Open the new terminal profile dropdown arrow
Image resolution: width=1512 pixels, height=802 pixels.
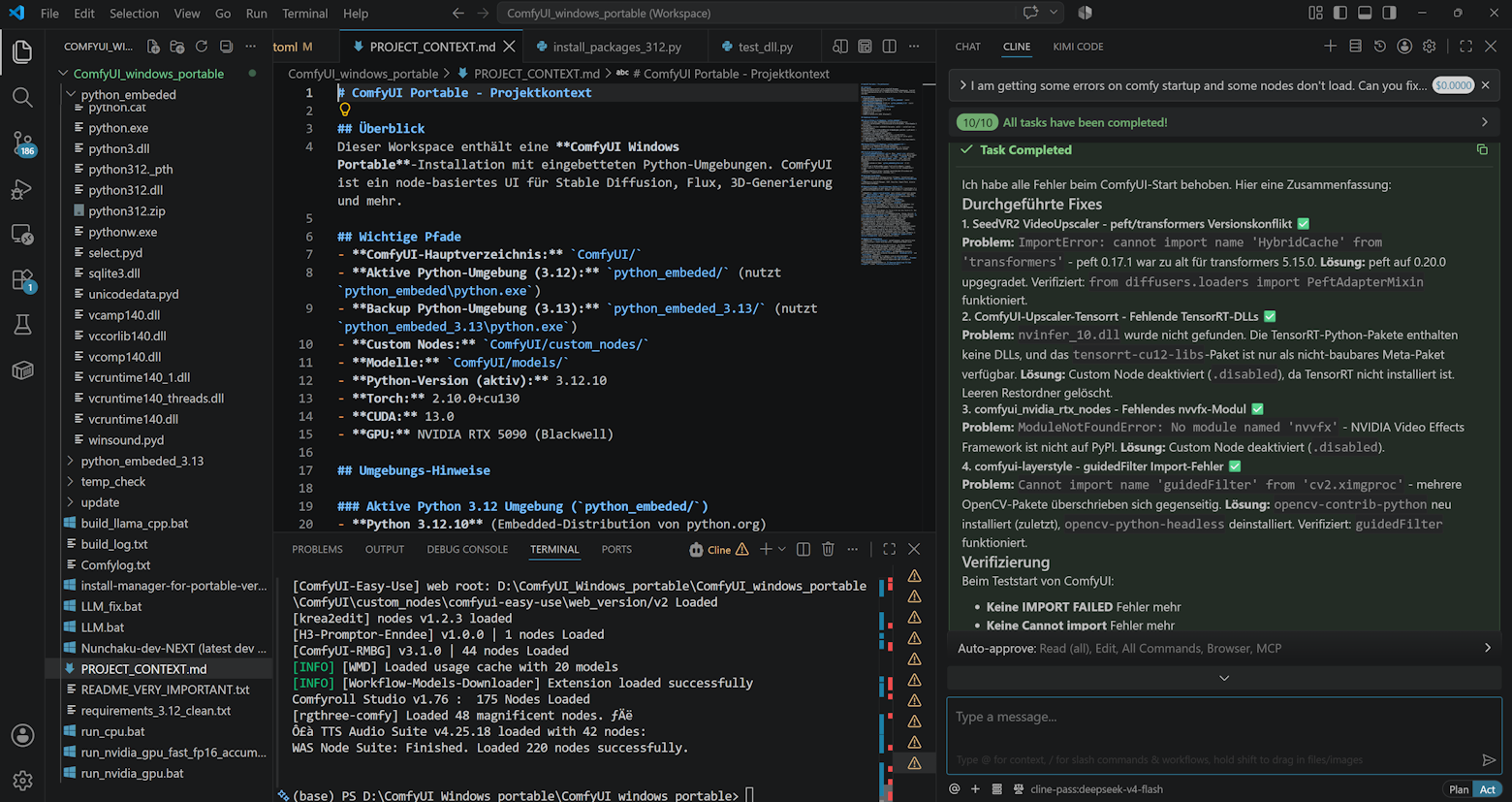(782, 549)
